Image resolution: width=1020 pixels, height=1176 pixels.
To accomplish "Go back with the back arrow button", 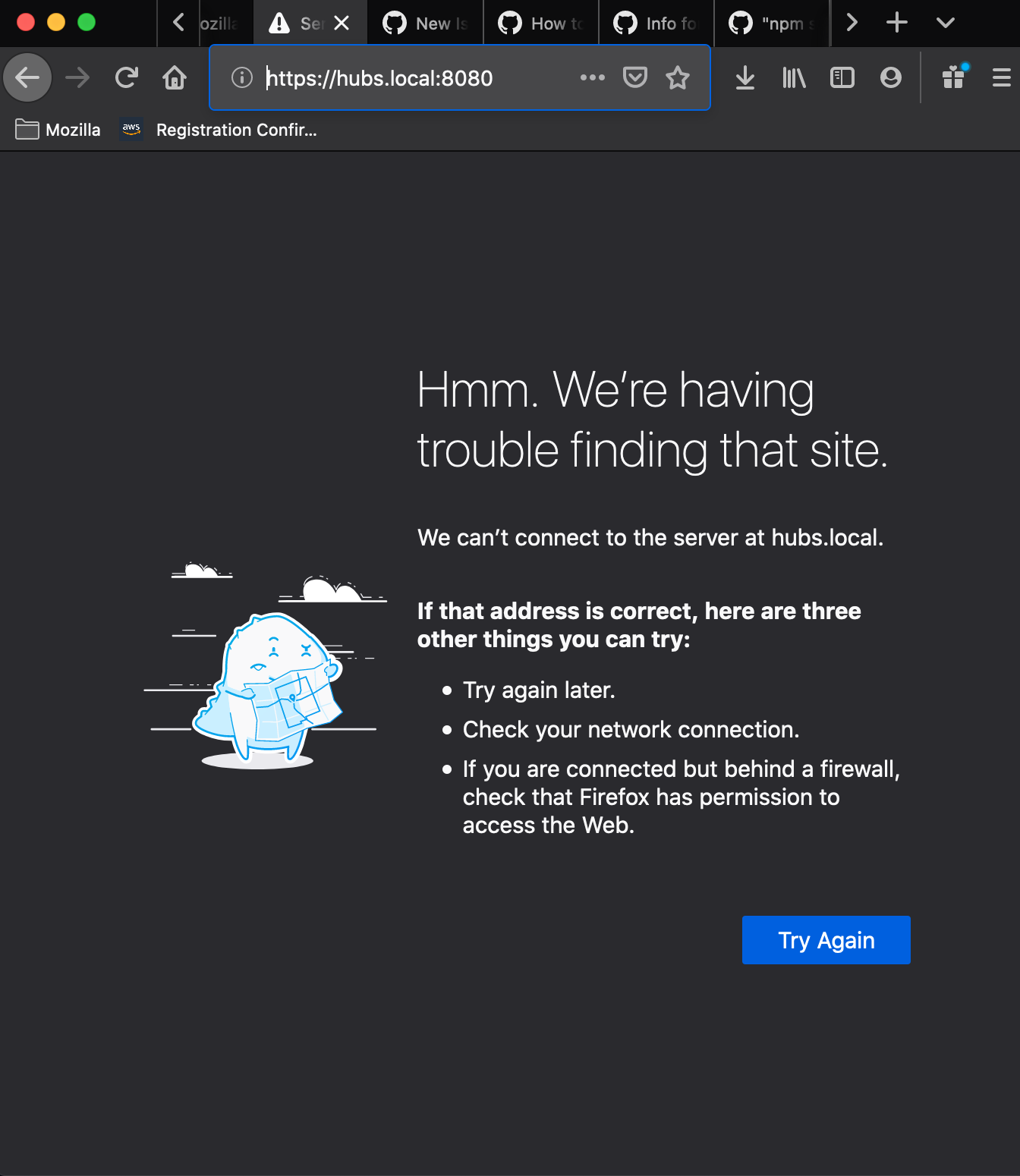I will (x=27, y=77).
